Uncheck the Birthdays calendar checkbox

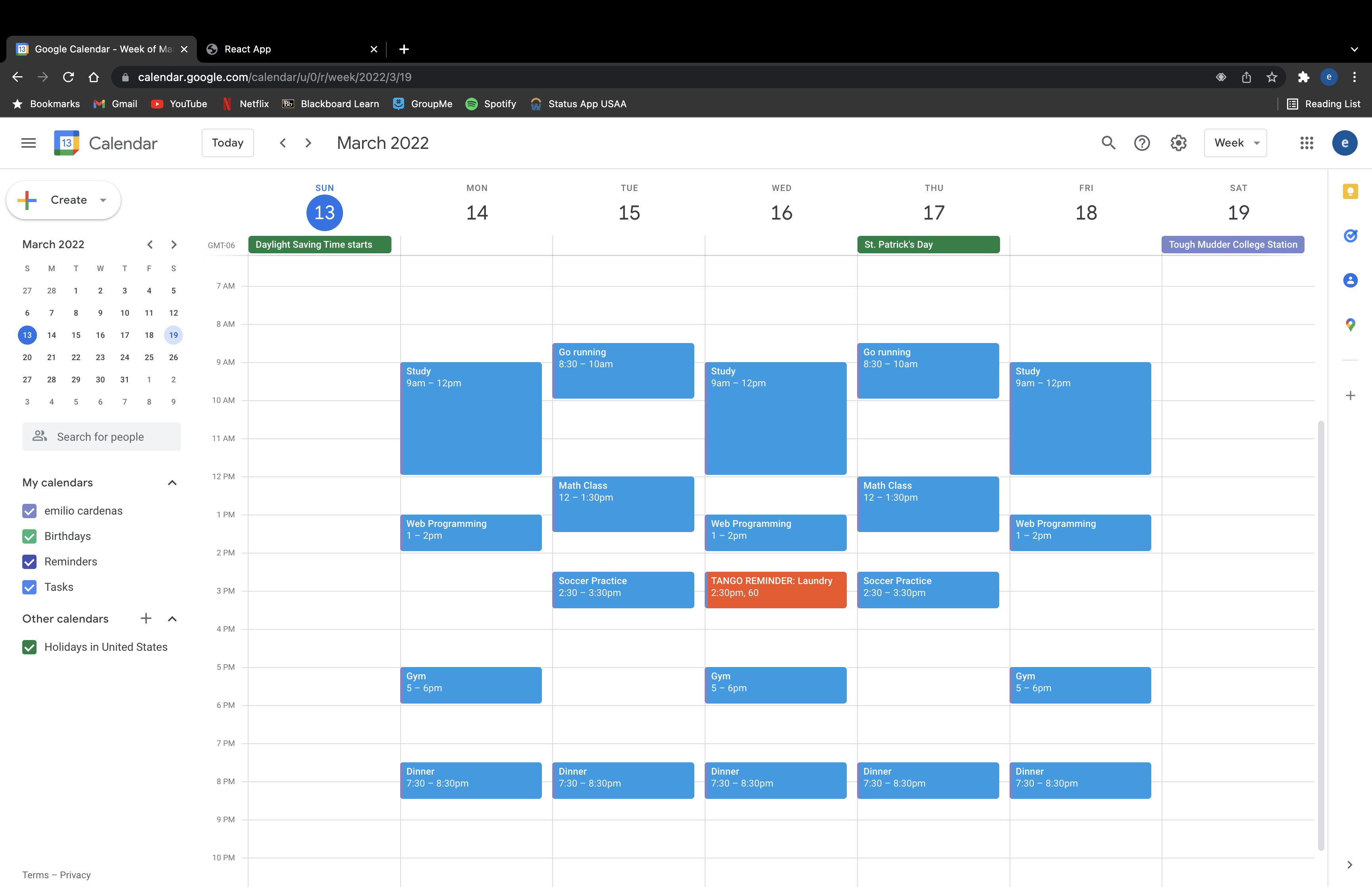click(x=29, y=536)
